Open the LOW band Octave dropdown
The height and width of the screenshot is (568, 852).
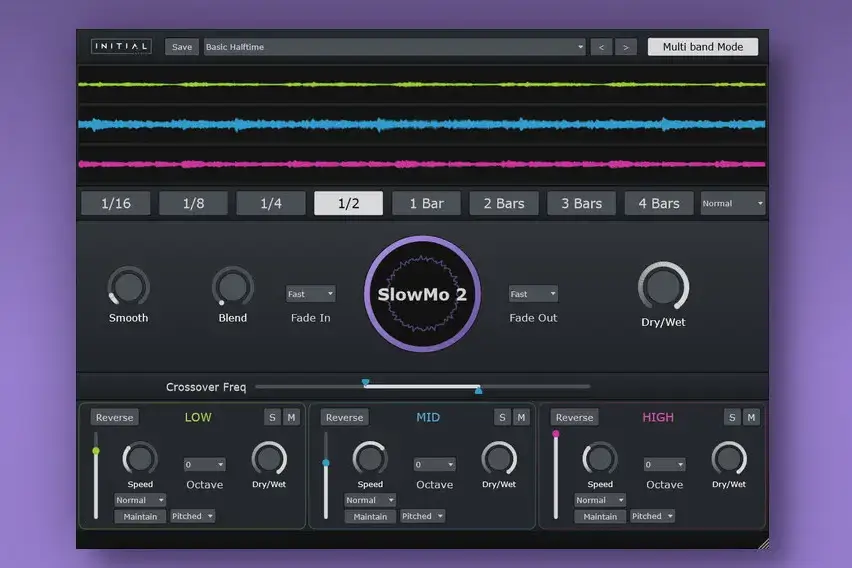(204, 464)
